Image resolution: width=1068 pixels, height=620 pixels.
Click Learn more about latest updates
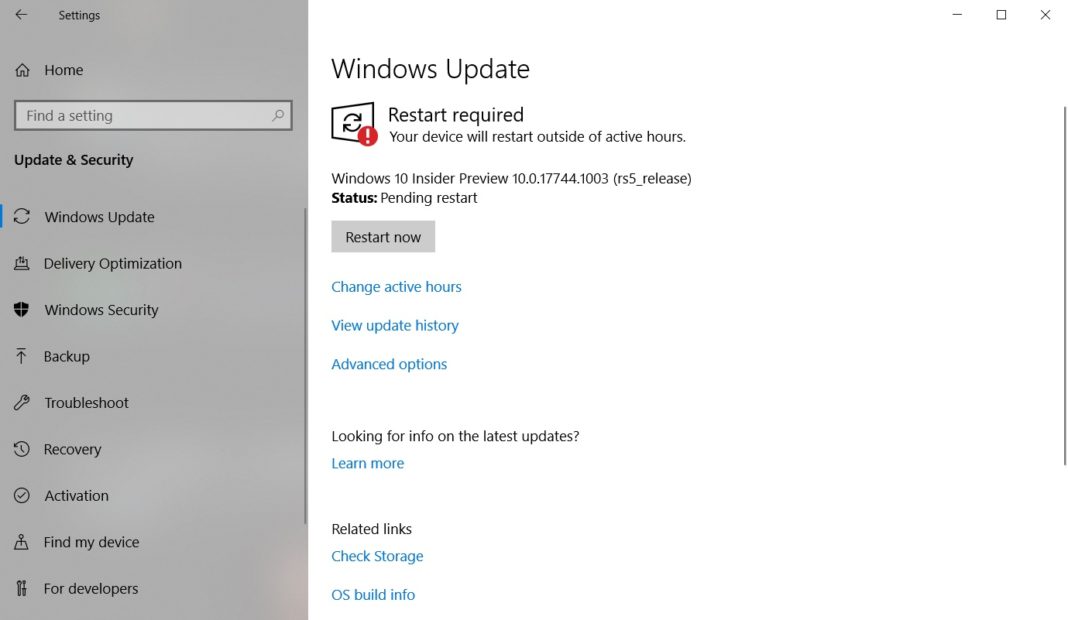367,463
